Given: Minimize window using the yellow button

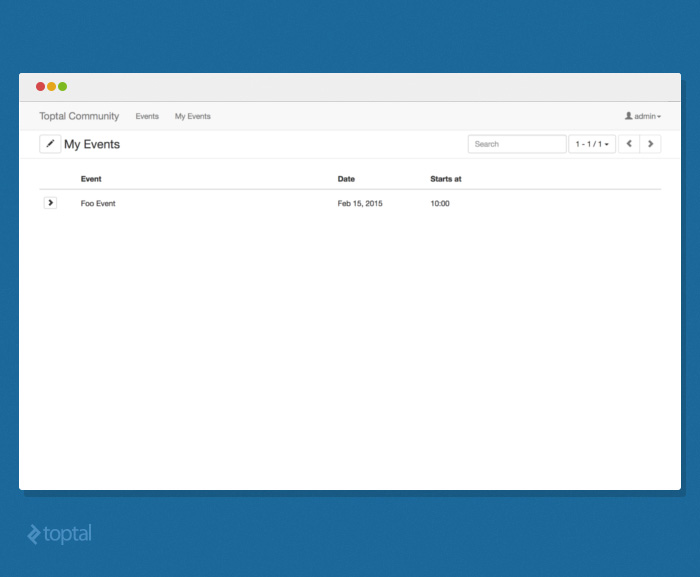Looking at the screenshot, I should click(x=52, y=87).
